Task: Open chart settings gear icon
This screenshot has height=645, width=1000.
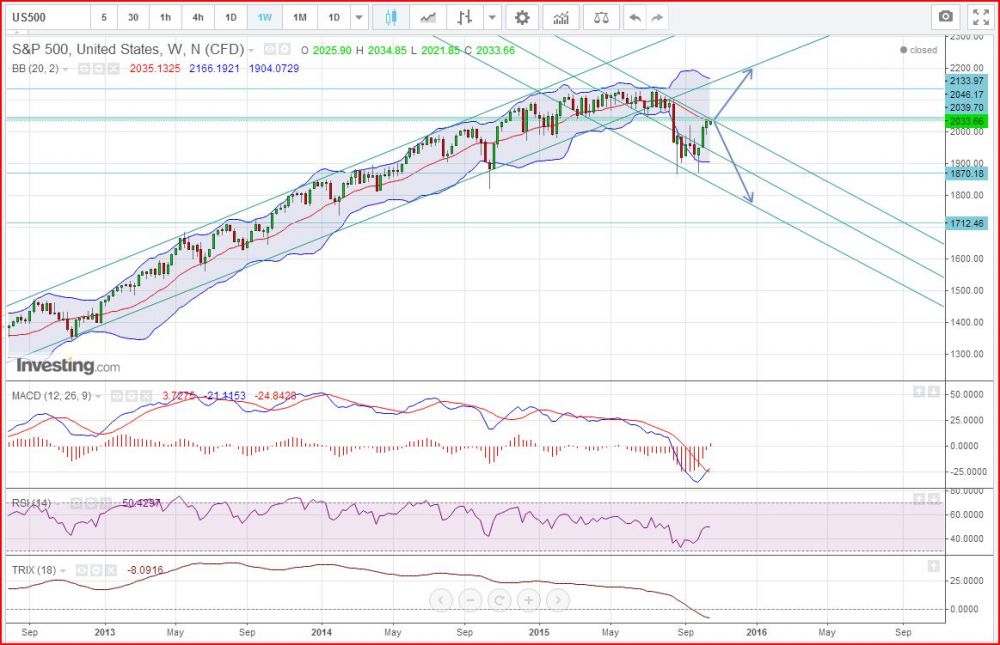Action: (x=521, y=17)
